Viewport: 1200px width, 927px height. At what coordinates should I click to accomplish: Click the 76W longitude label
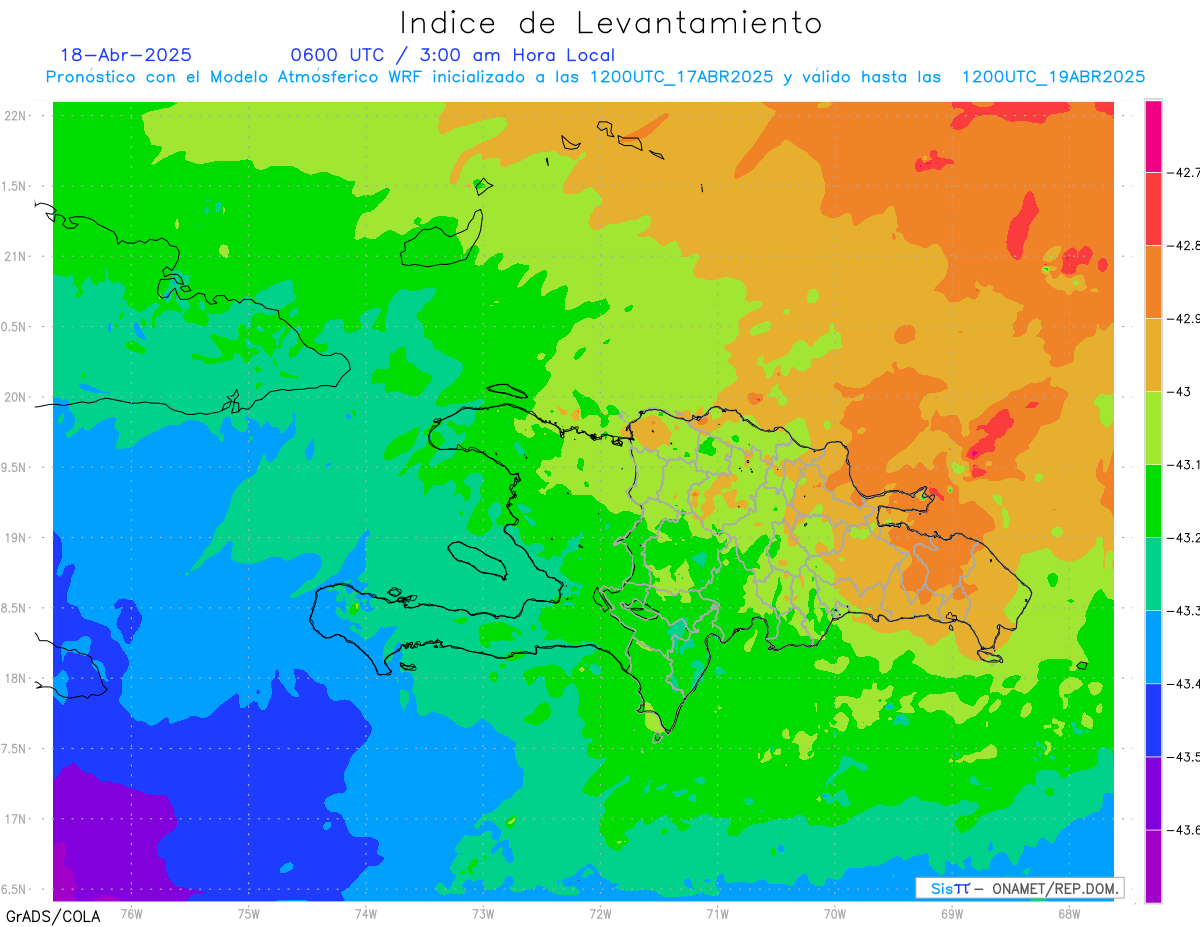pos(131,913)
